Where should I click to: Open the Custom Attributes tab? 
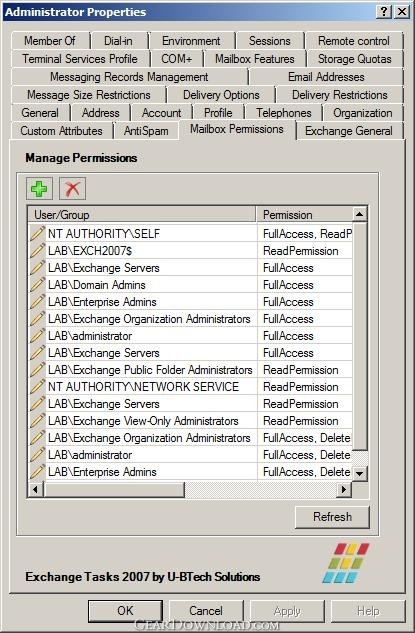61,131
